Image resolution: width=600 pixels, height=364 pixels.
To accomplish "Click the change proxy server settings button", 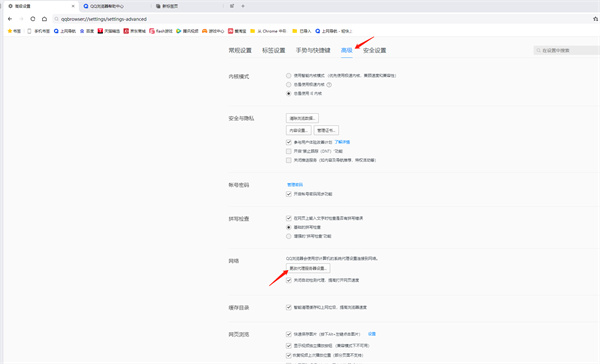I will [308, 268].
